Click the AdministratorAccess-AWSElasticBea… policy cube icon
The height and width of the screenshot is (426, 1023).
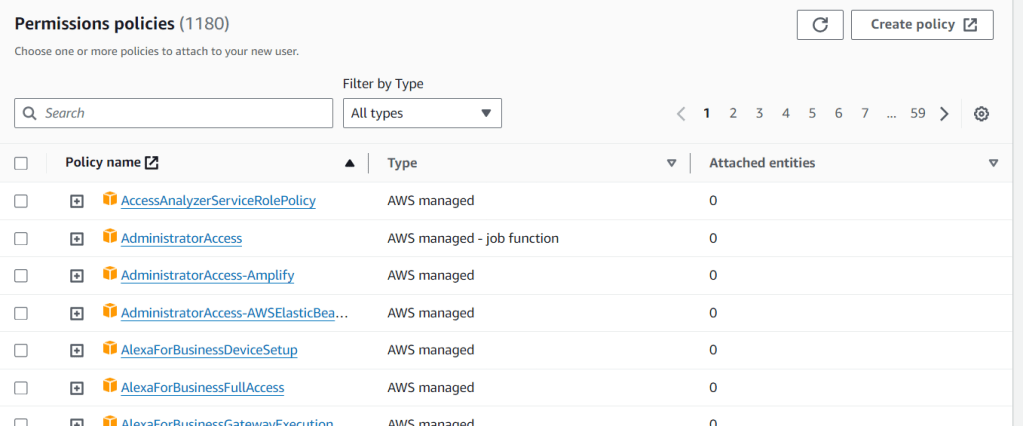(110, 311)
